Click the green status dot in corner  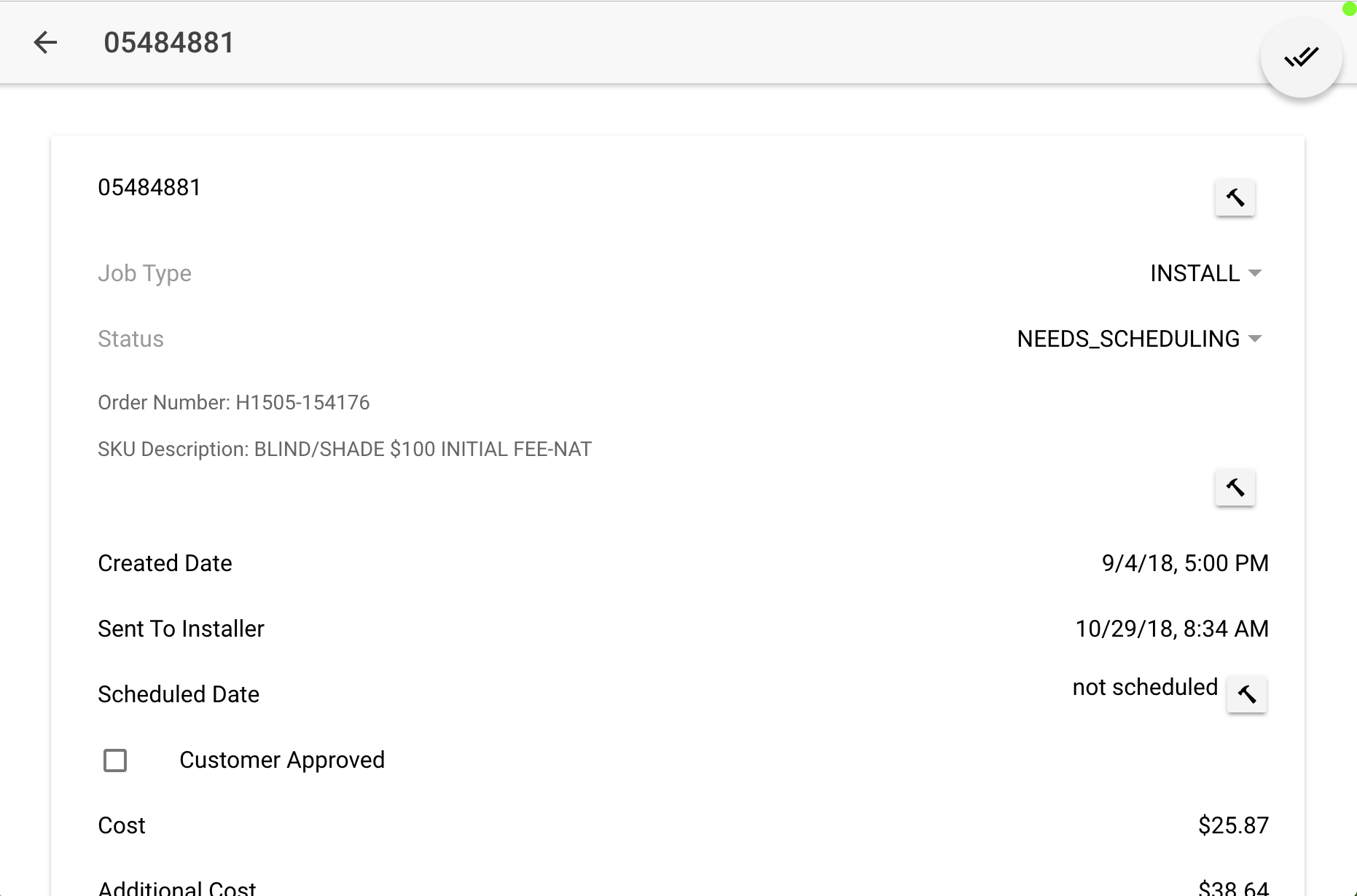tap(1349, 9)
